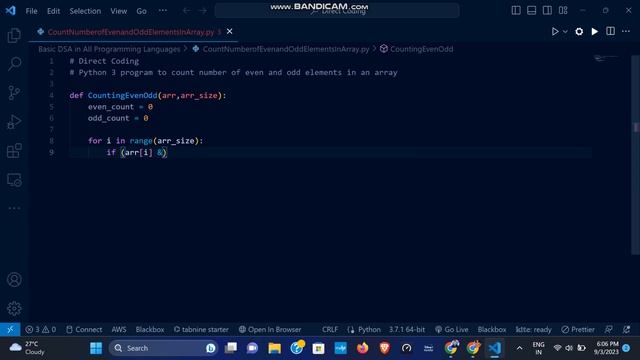Start Go Live server

click(x=451, y=329)
